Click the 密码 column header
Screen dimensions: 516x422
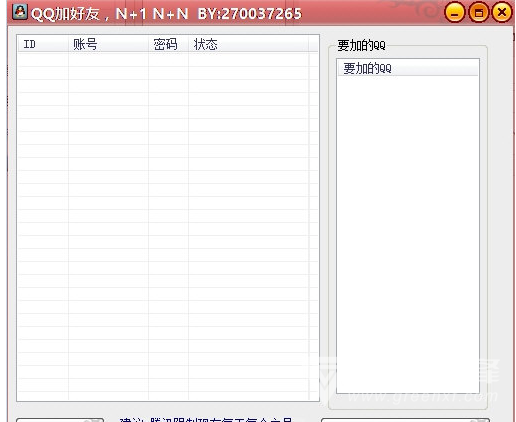(168, 44)
